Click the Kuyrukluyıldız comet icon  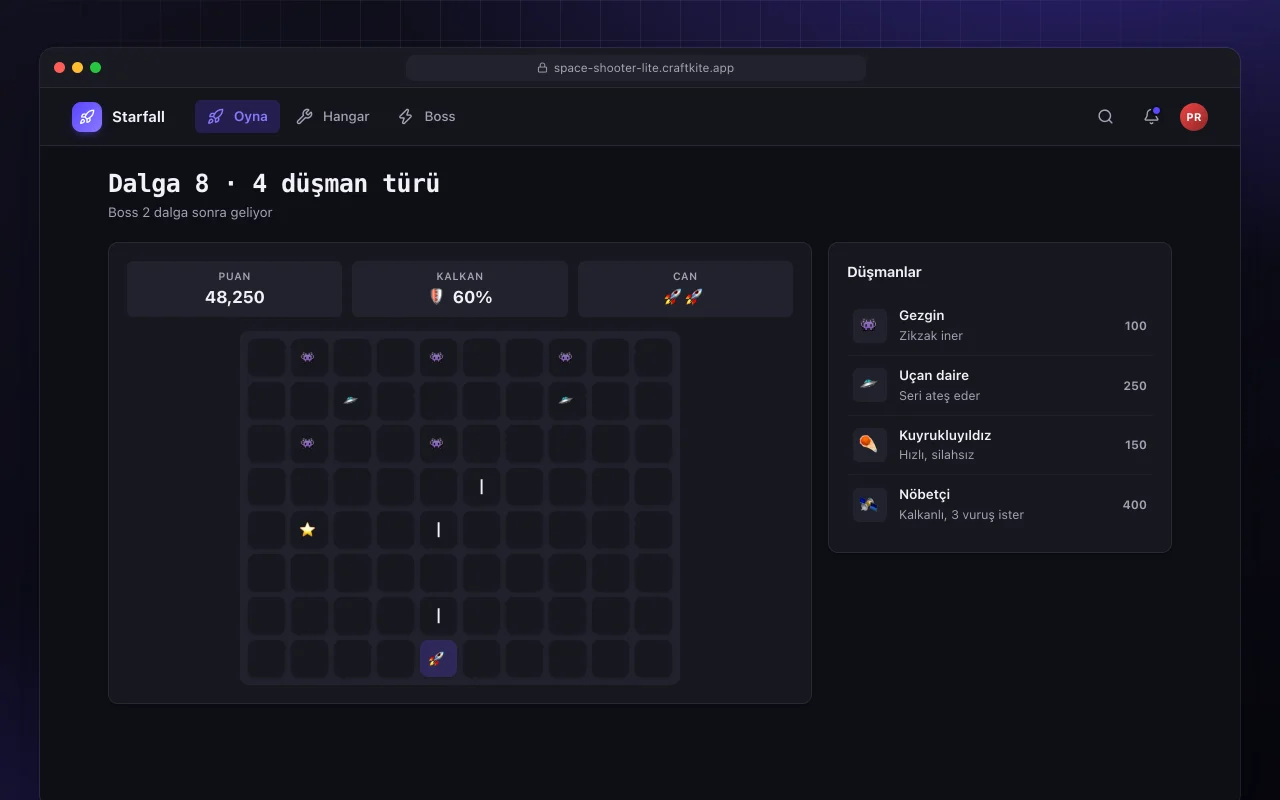click(869, 445)
